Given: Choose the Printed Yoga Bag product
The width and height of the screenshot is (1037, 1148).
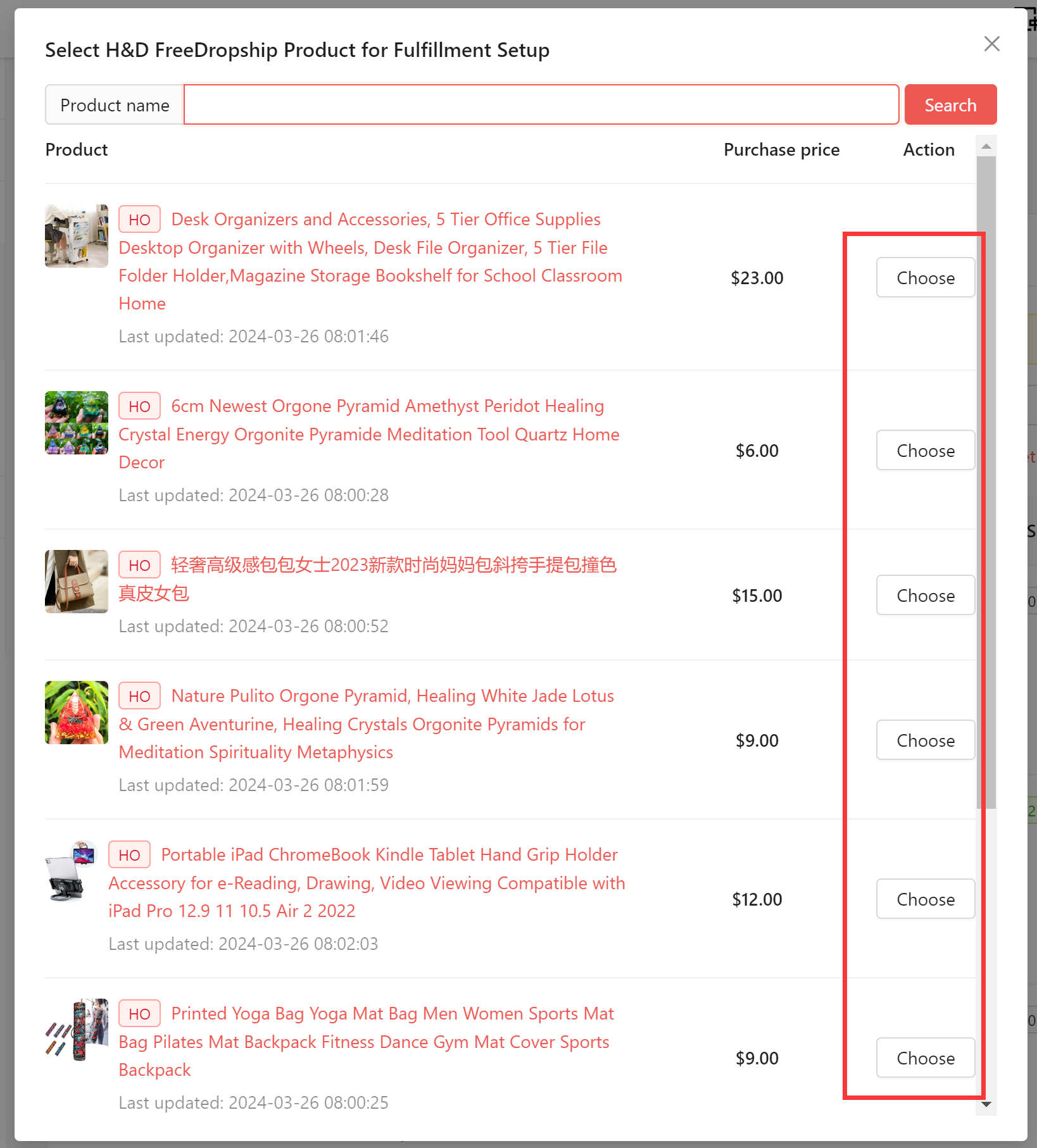Looking at the screenshot, I should click(925, 1058).
